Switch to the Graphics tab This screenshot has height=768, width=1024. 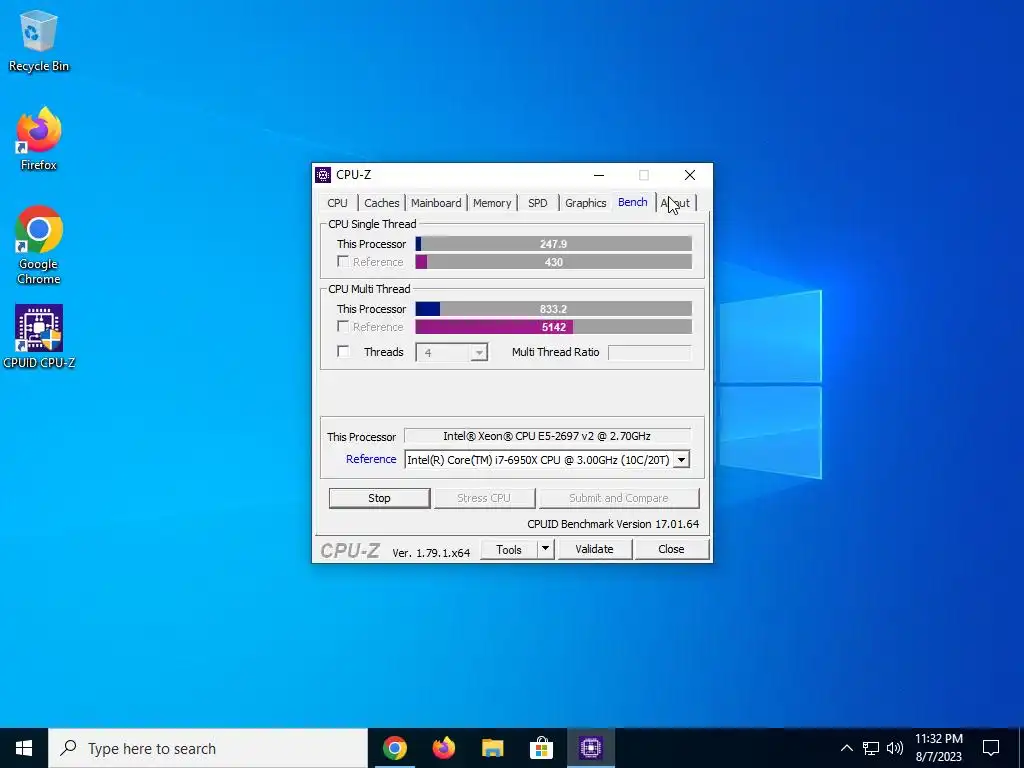tap(586, 203)
